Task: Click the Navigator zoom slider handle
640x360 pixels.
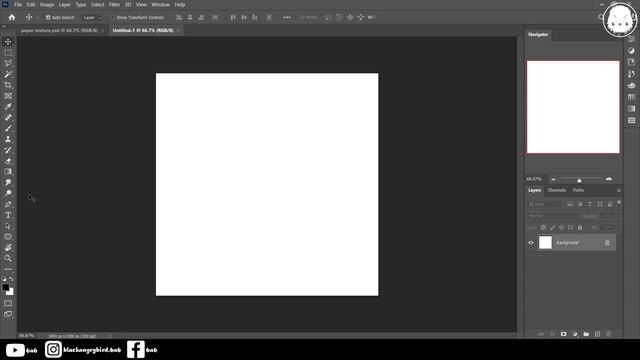Action: click(579, 180)
